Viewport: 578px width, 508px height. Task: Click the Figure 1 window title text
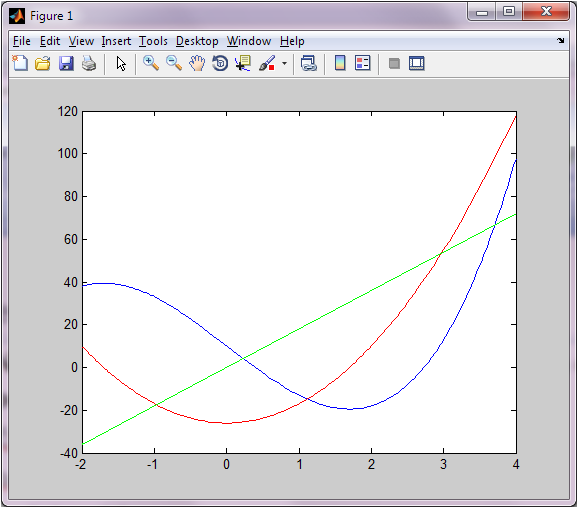tap(52, 16)
